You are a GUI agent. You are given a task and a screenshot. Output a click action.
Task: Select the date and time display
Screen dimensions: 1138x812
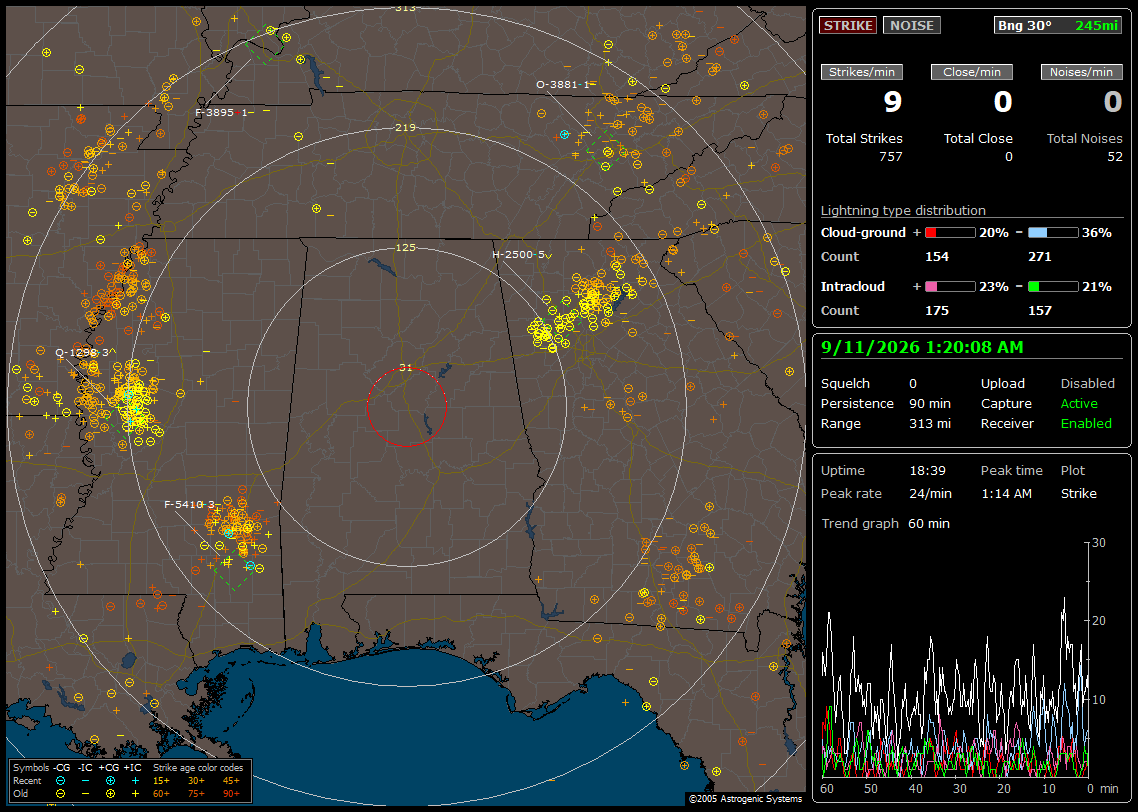click(x=922, y=348)
